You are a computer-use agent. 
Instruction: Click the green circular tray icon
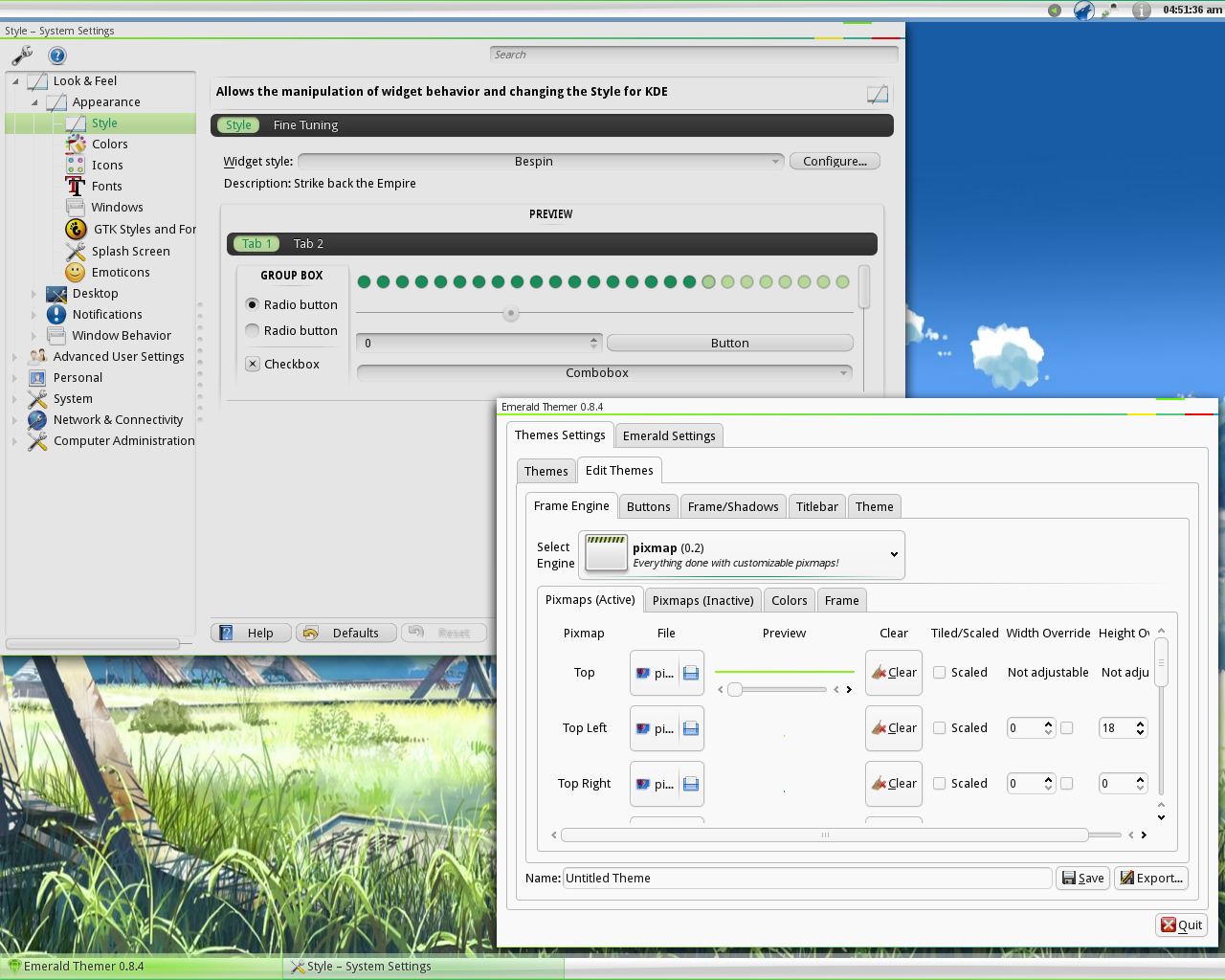(x=1055, y=11)
